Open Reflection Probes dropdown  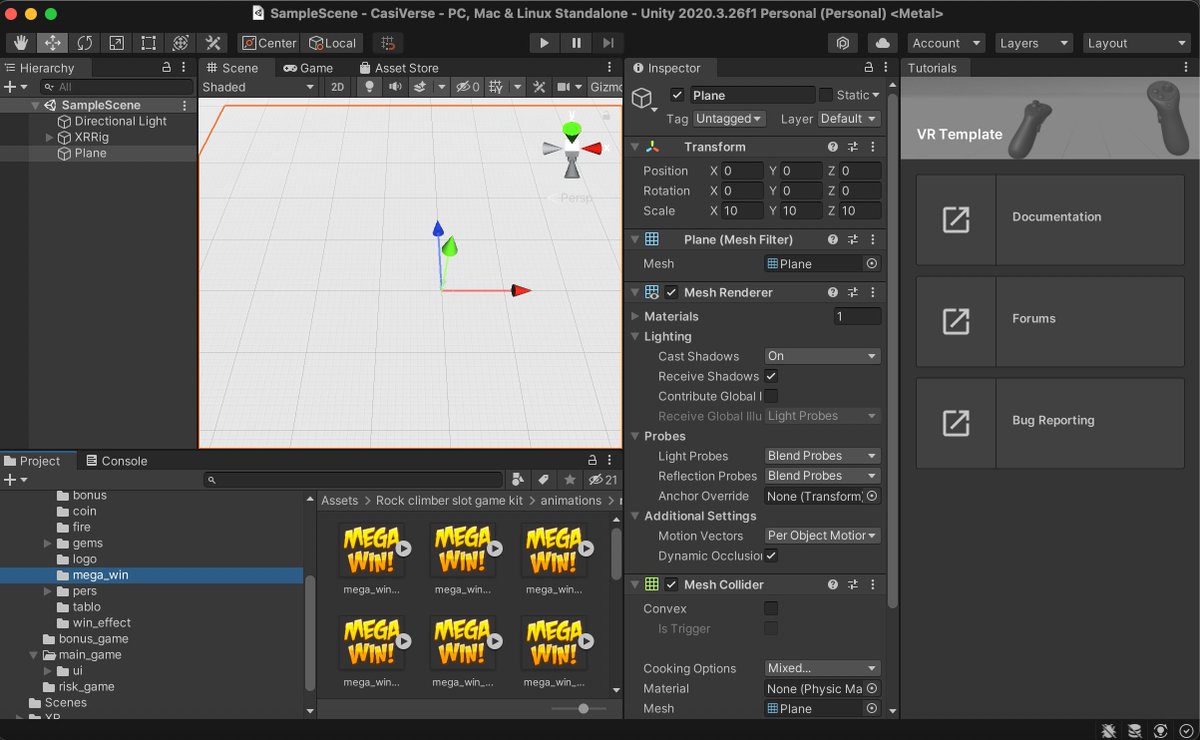[822, 476]
